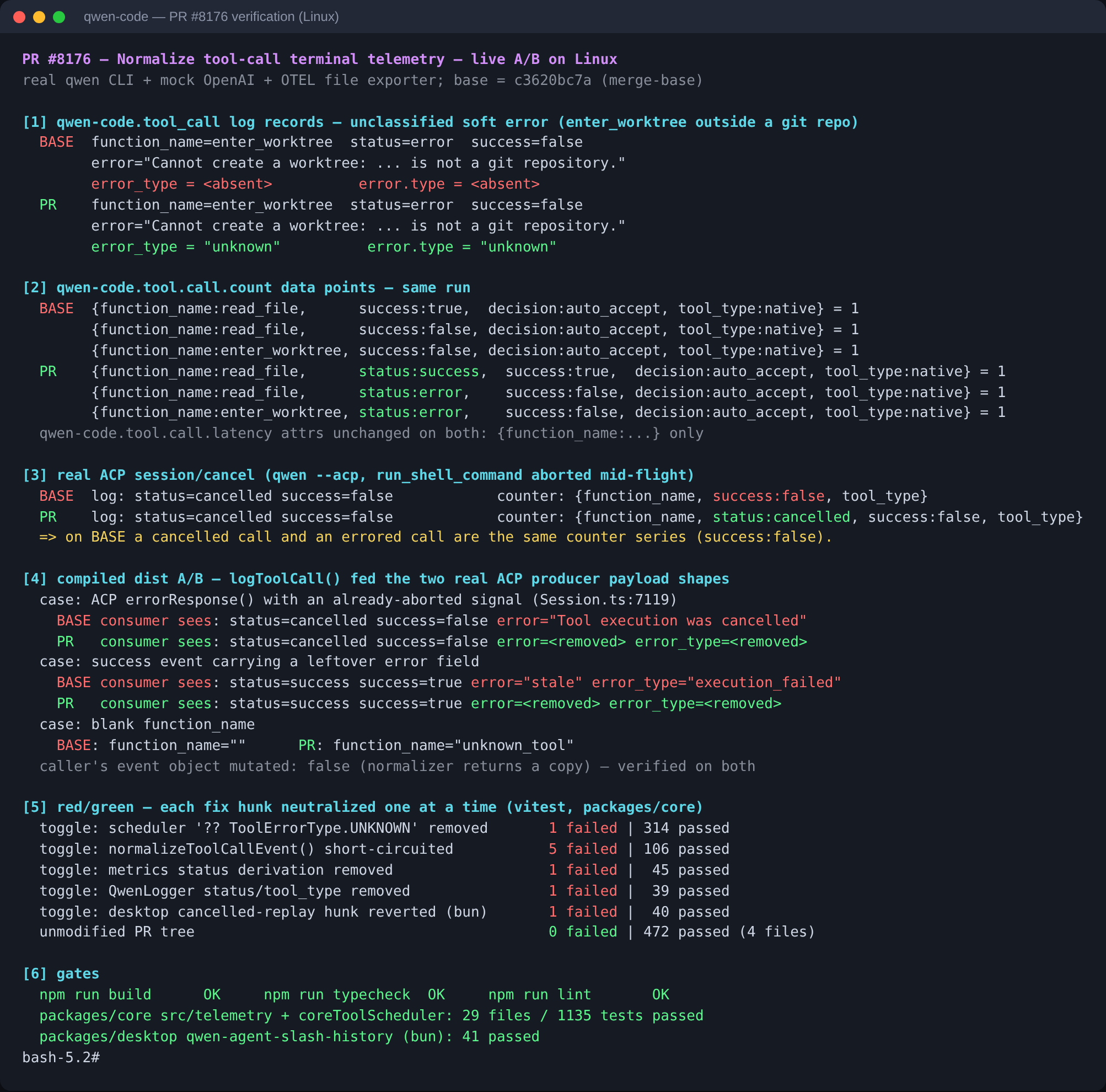Click the line "packages/desktop qwen-agent-slash-history (bun): 41 passed"
Viewport: 1106px width, 1092px height.
289,1036
